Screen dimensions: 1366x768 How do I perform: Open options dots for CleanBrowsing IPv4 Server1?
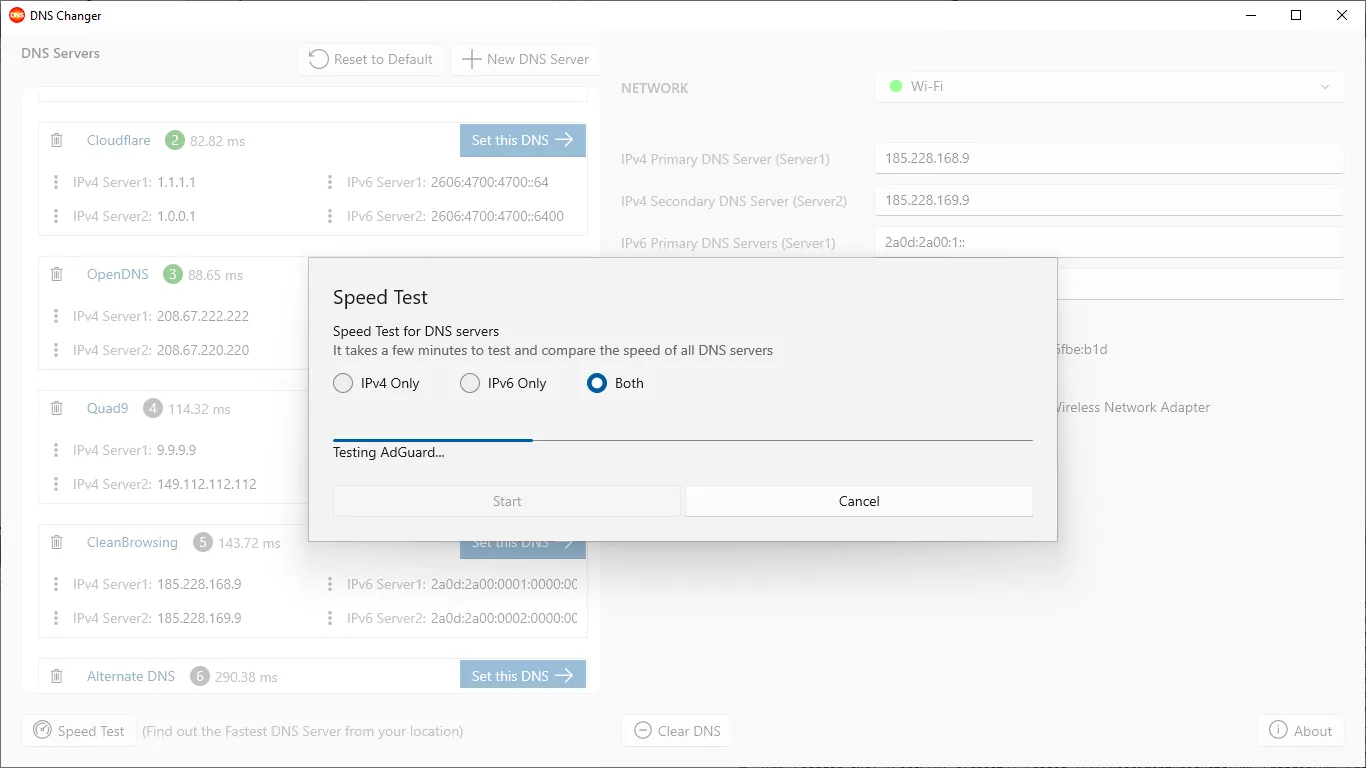click(x=56, y=584)
